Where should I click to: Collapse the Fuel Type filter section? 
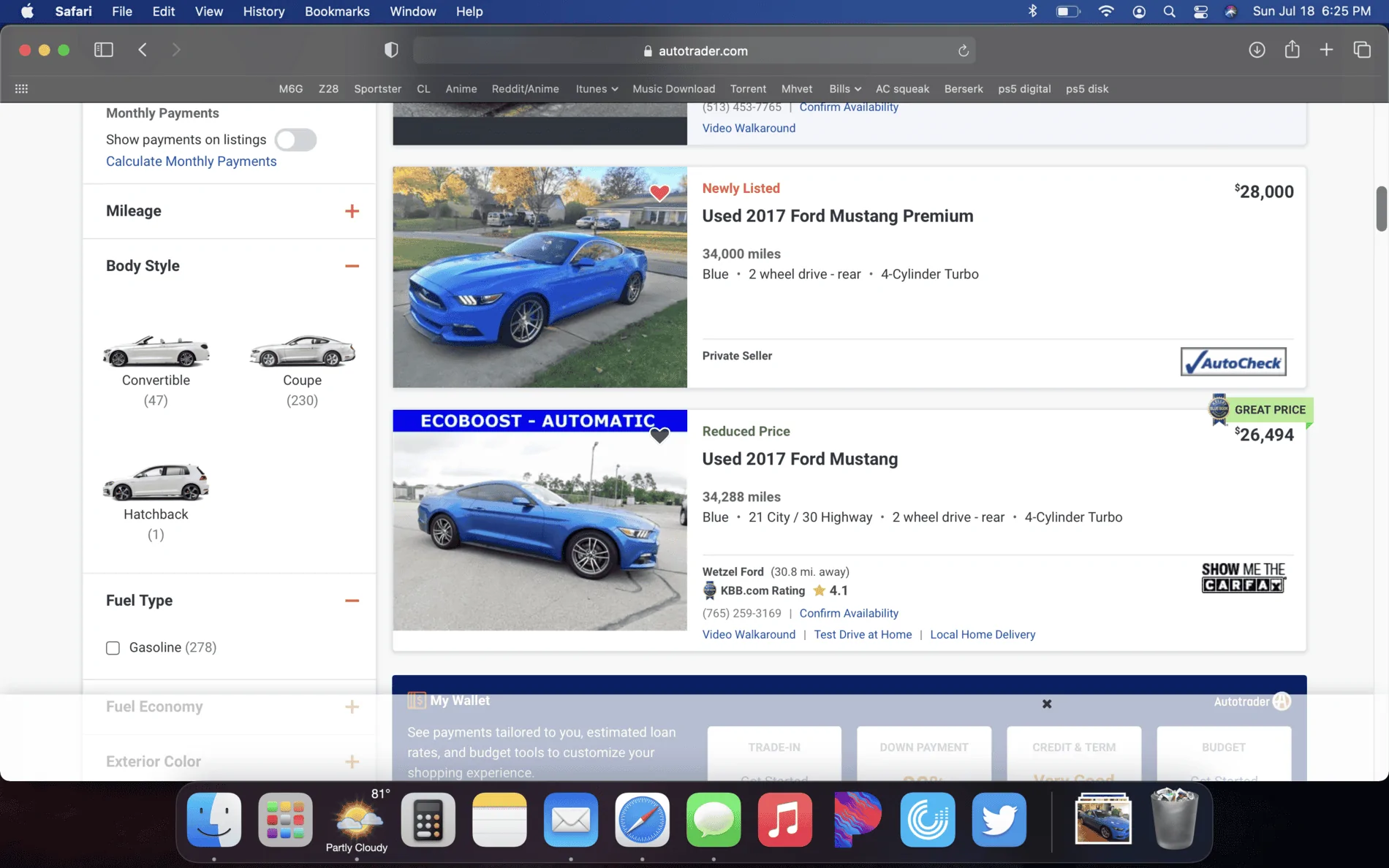pyautogui.click(x=352, y=601)
